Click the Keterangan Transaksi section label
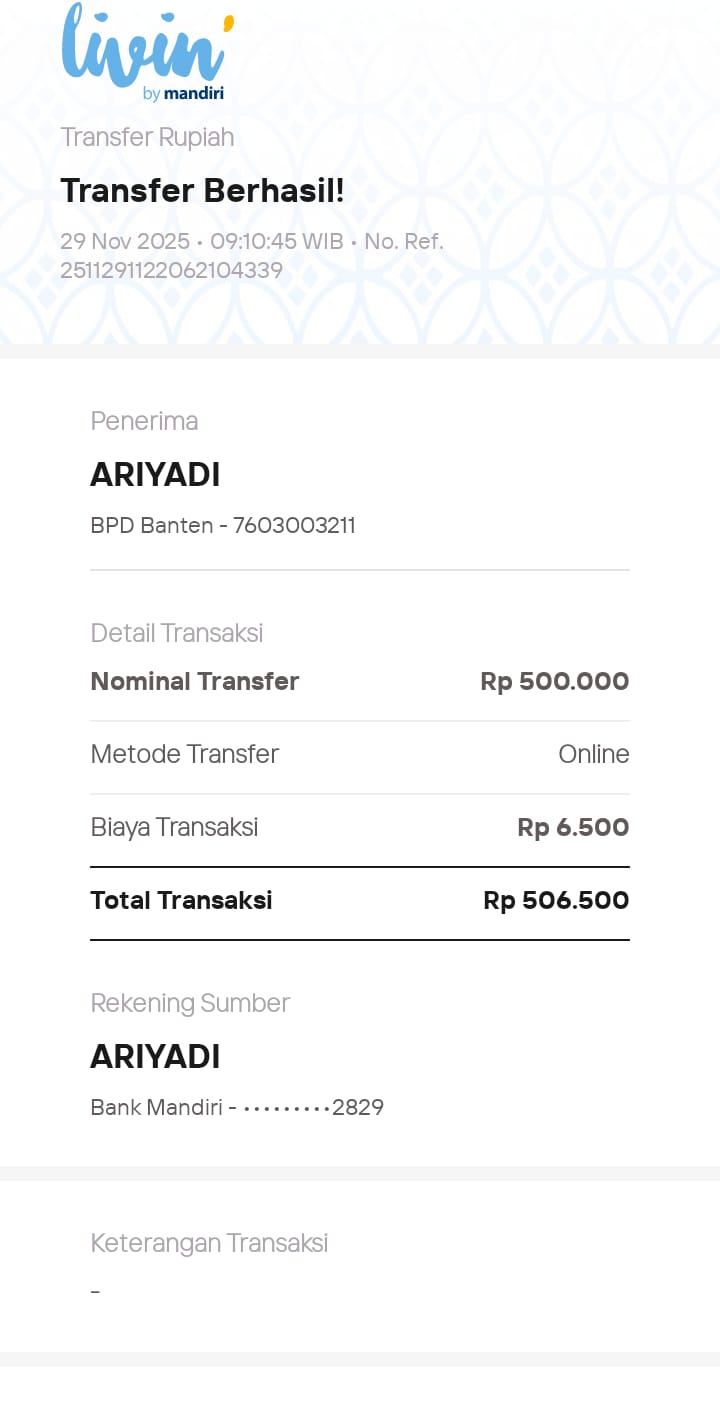This screenshot has height=1412, width=720. tap(209, 1243)
